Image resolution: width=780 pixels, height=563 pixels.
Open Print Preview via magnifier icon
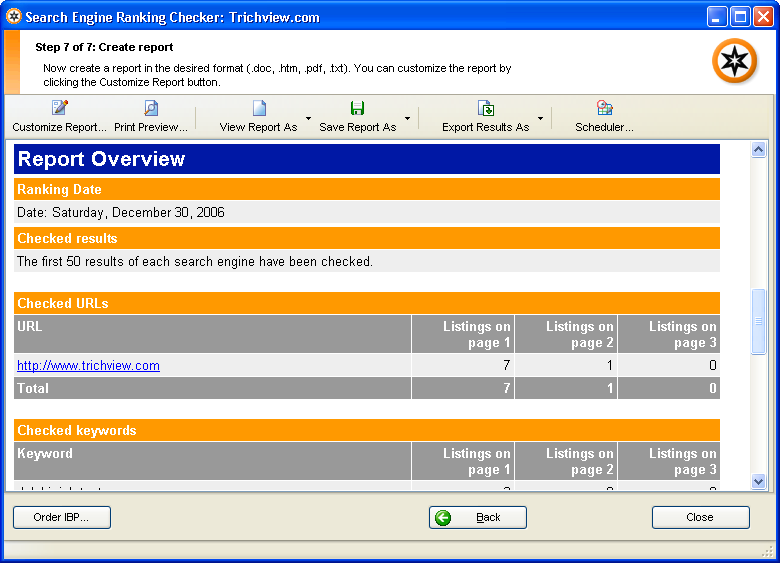tap(151, 108)
